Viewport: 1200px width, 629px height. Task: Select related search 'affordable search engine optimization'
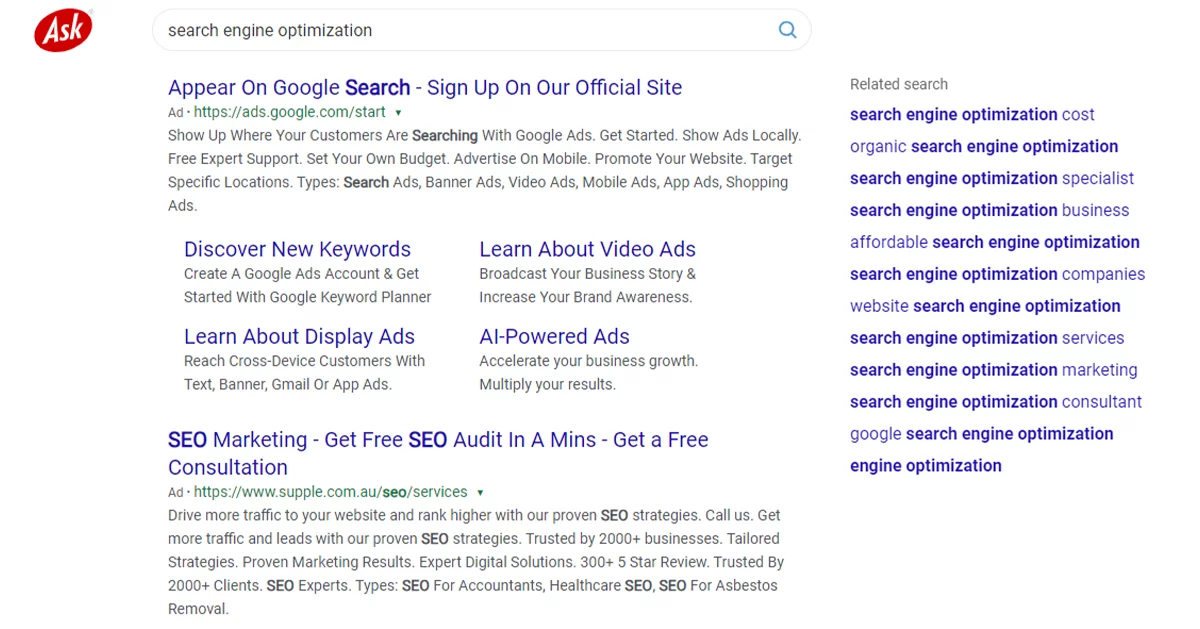pyautogui.click(x=995, y=242)
